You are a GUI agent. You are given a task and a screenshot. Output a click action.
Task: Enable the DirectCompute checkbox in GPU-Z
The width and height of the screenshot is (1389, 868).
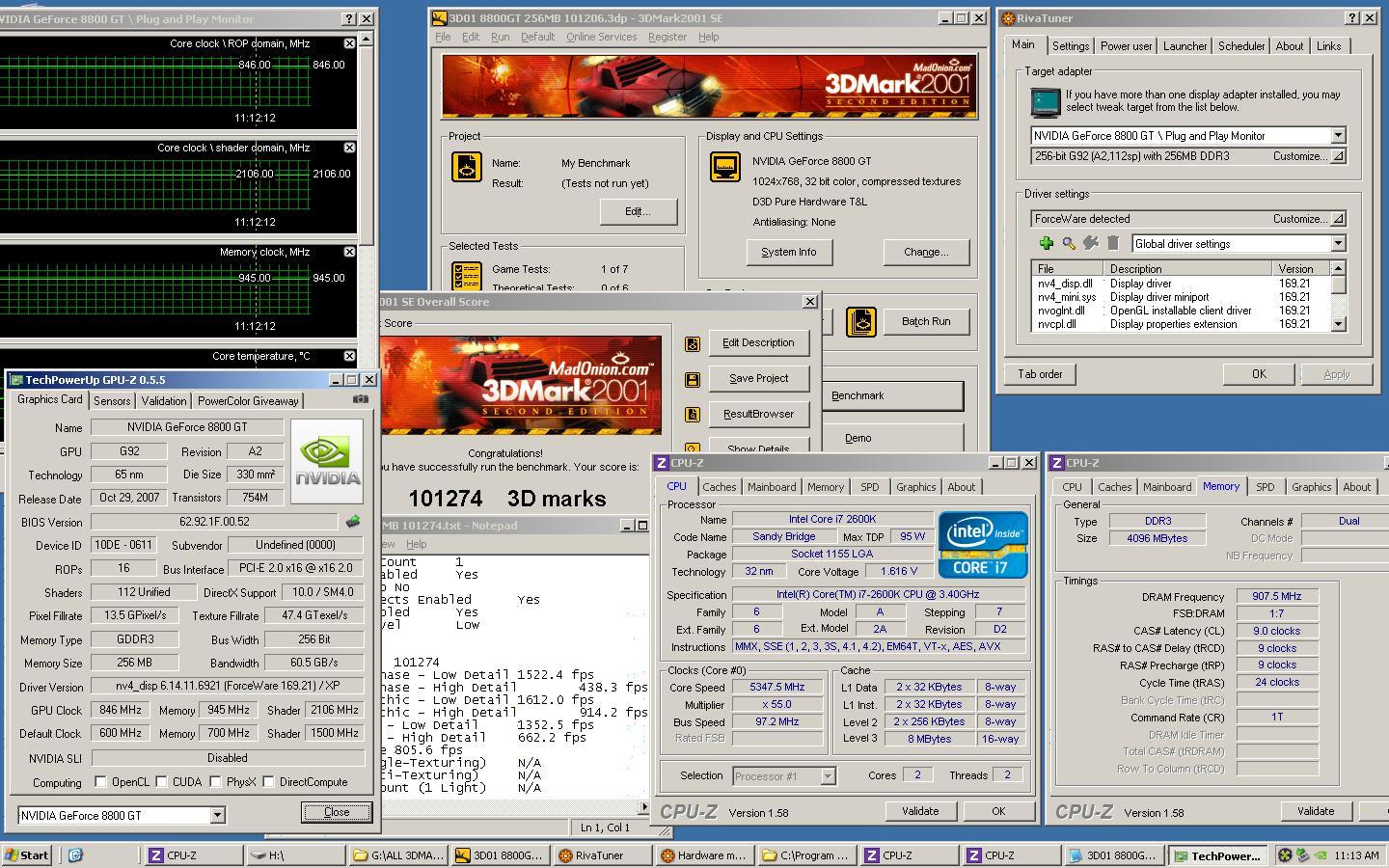point(268,781)
